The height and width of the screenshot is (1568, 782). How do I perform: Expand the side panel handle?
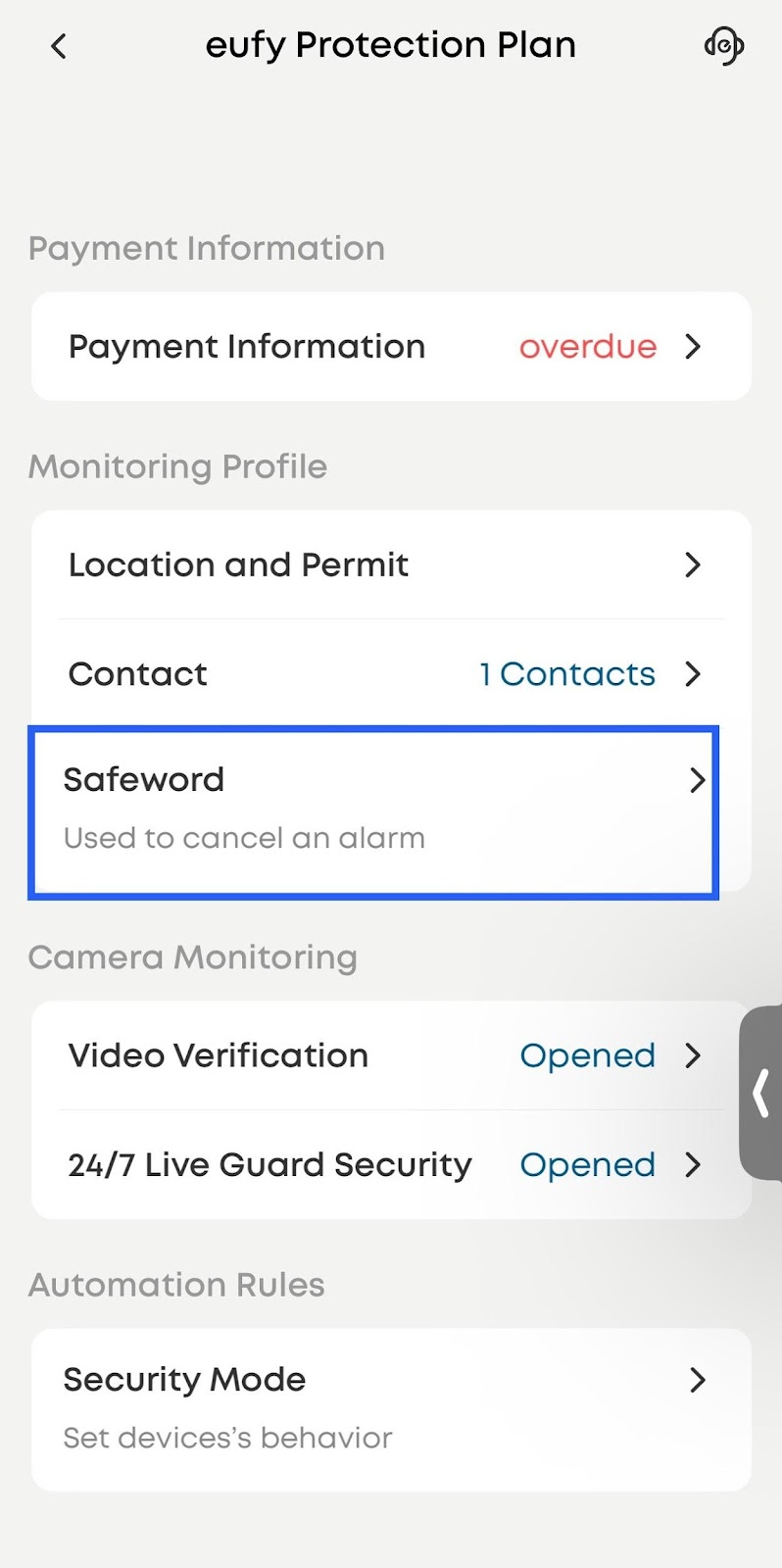tap(760, 1093)
